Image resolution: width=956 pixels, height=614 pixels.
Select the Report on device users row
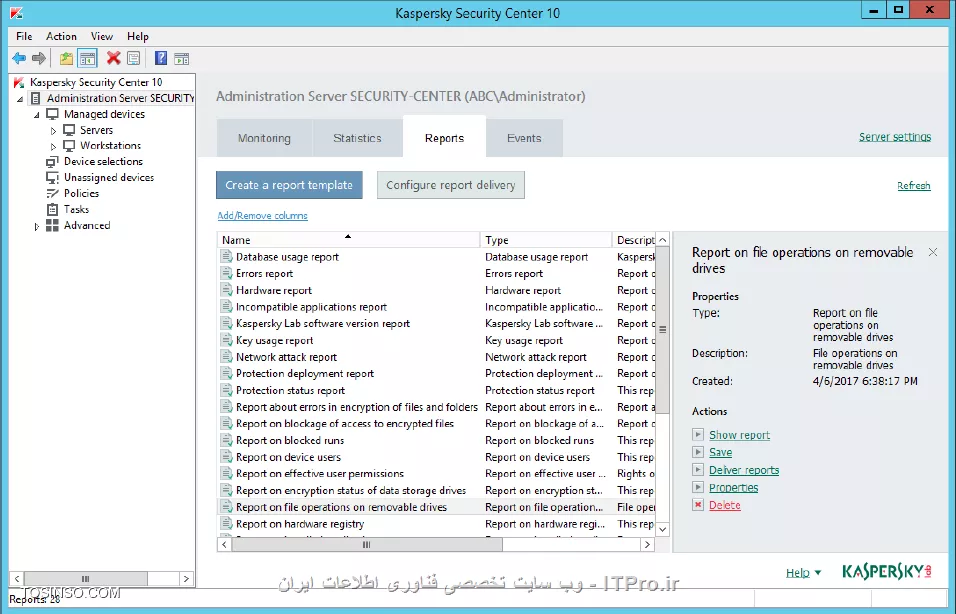tap(436, 457)
